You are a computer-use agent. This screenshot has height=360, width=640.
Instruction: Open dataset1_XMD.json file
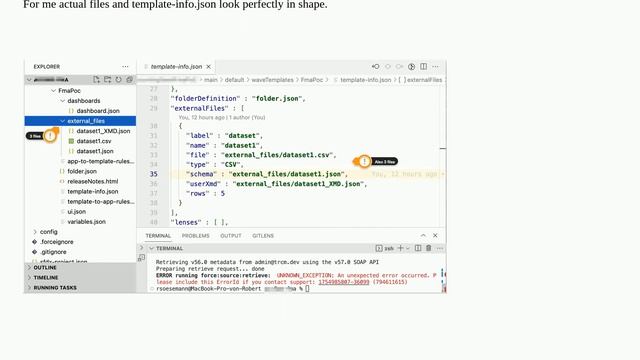[103, 131]
